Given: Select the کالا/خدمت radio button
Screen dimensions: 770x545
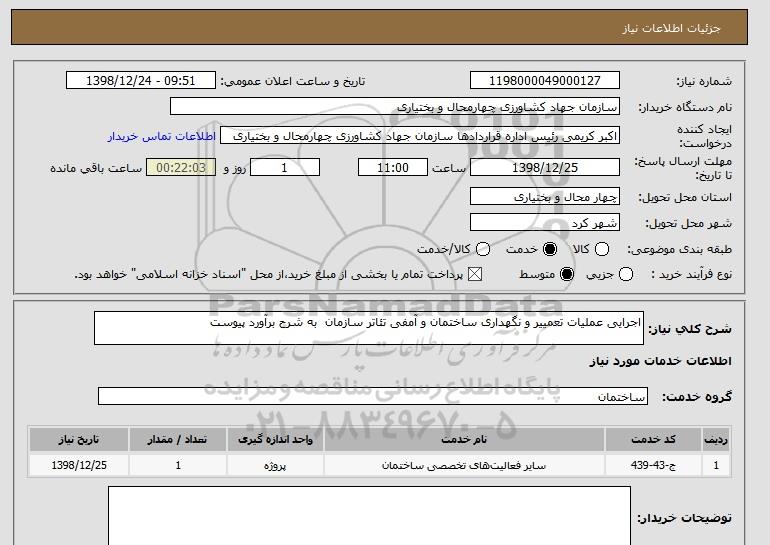Looking at the screenshot, I should [483, 249].
